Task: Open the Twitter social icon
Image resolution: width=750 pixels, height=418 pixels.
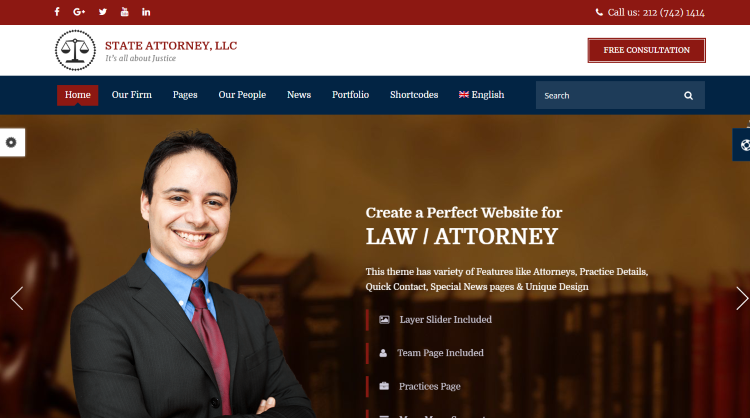Action: point(103,12)
